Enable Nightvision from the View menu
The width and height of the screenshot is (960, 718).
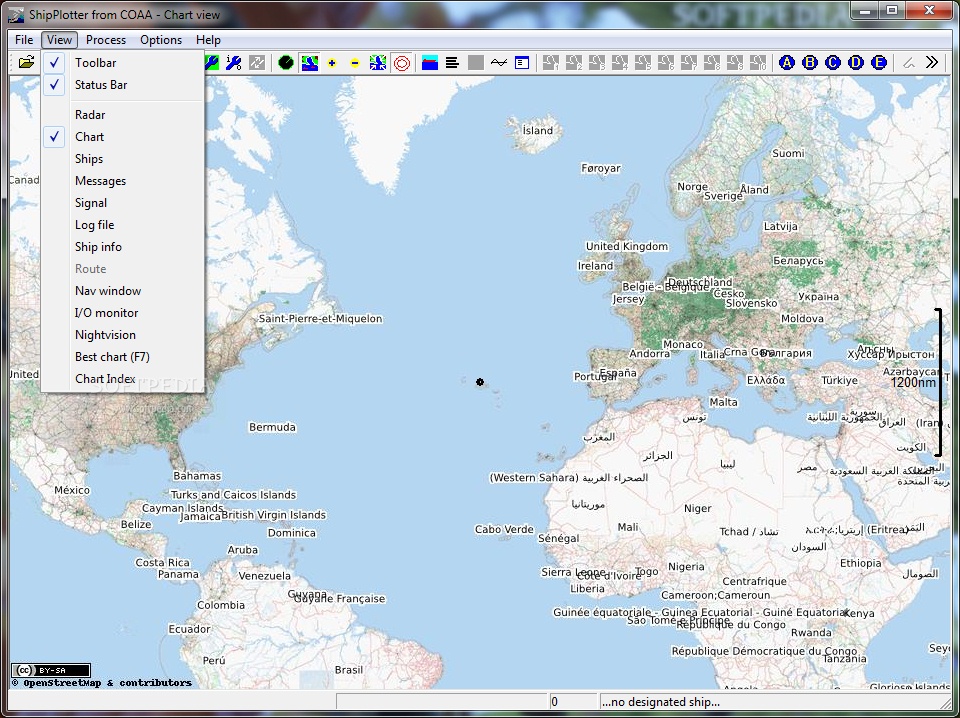tap(122, 335)
